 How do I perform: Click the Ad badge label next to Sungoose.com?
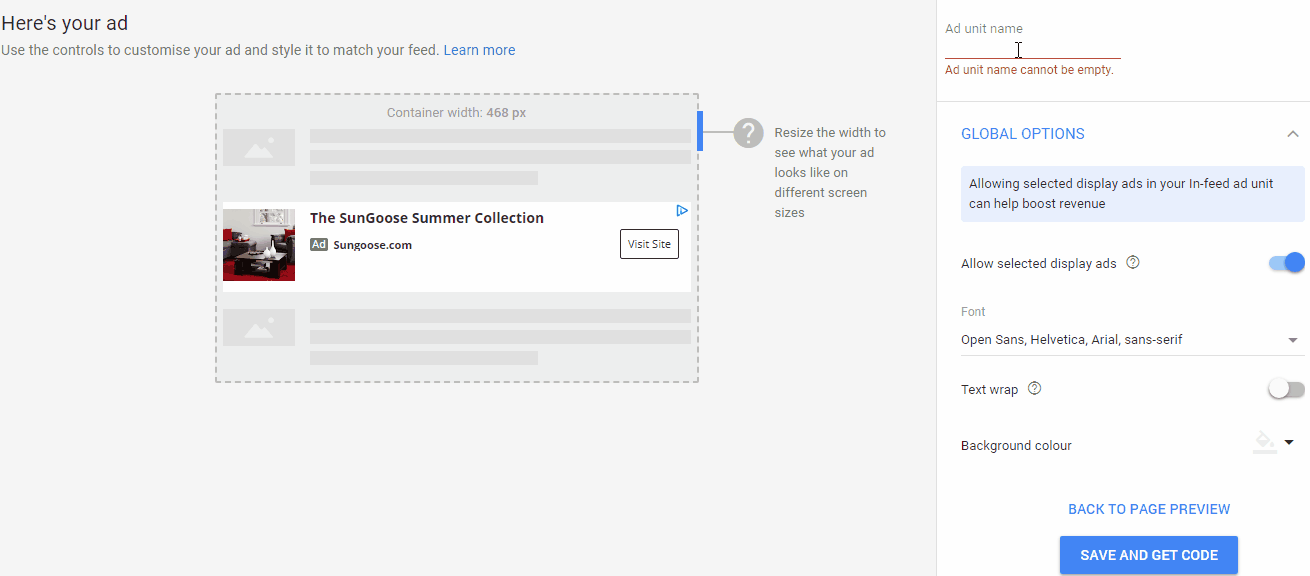click(319, 245)
